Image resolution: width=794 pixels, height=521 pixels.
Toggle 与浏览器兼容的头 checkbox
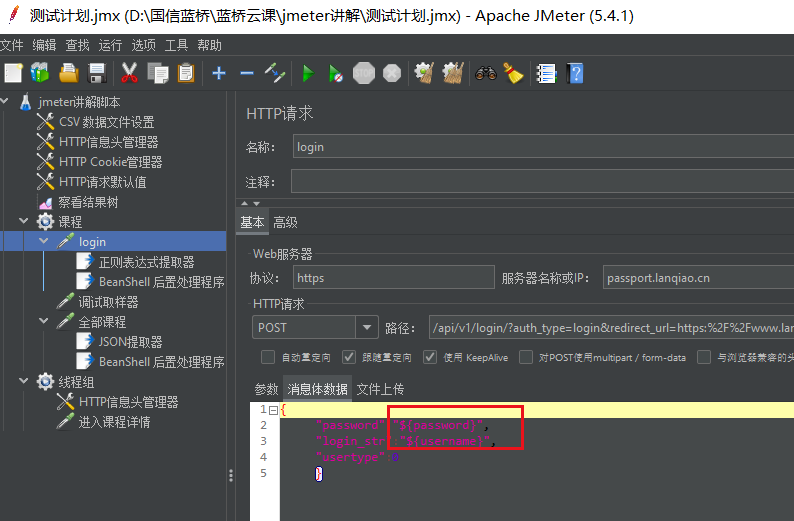[x=704, y=357]
